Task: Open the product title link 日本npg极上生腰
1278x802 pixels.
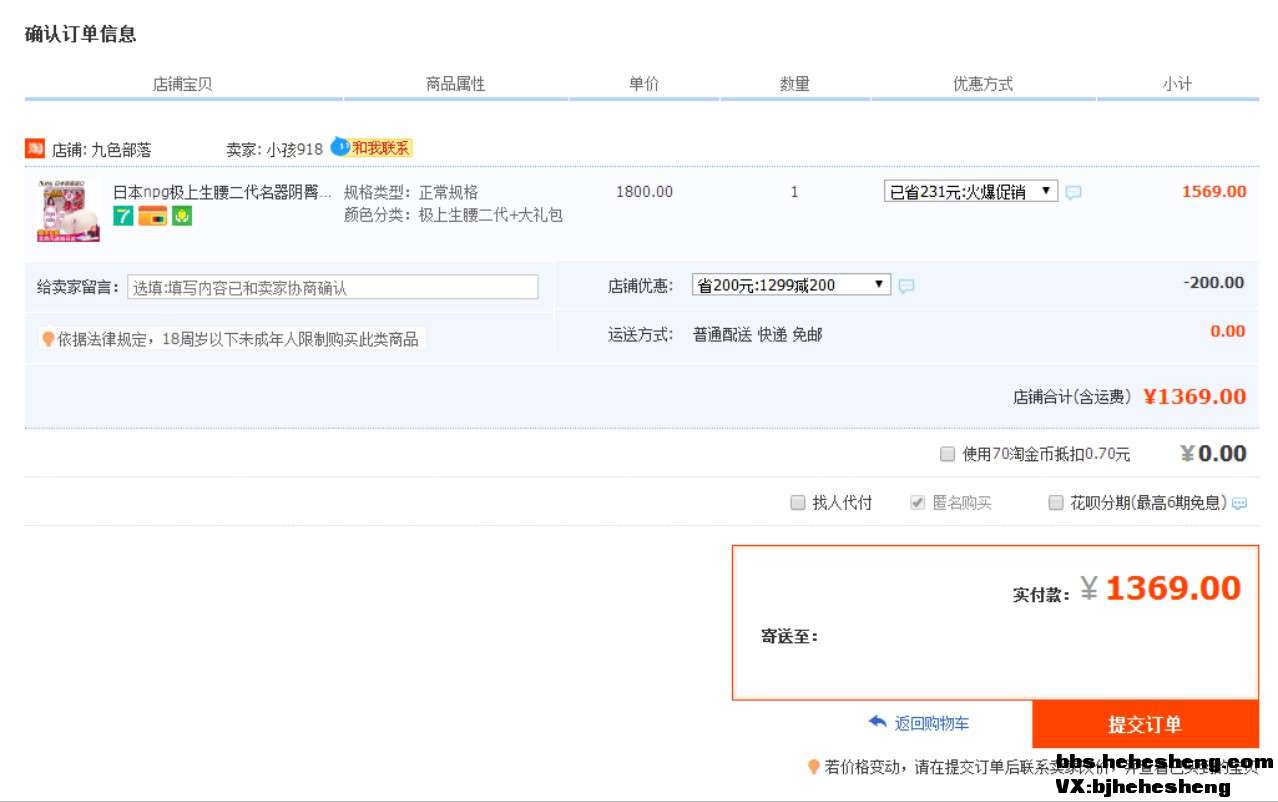Action: click(221, 192)
